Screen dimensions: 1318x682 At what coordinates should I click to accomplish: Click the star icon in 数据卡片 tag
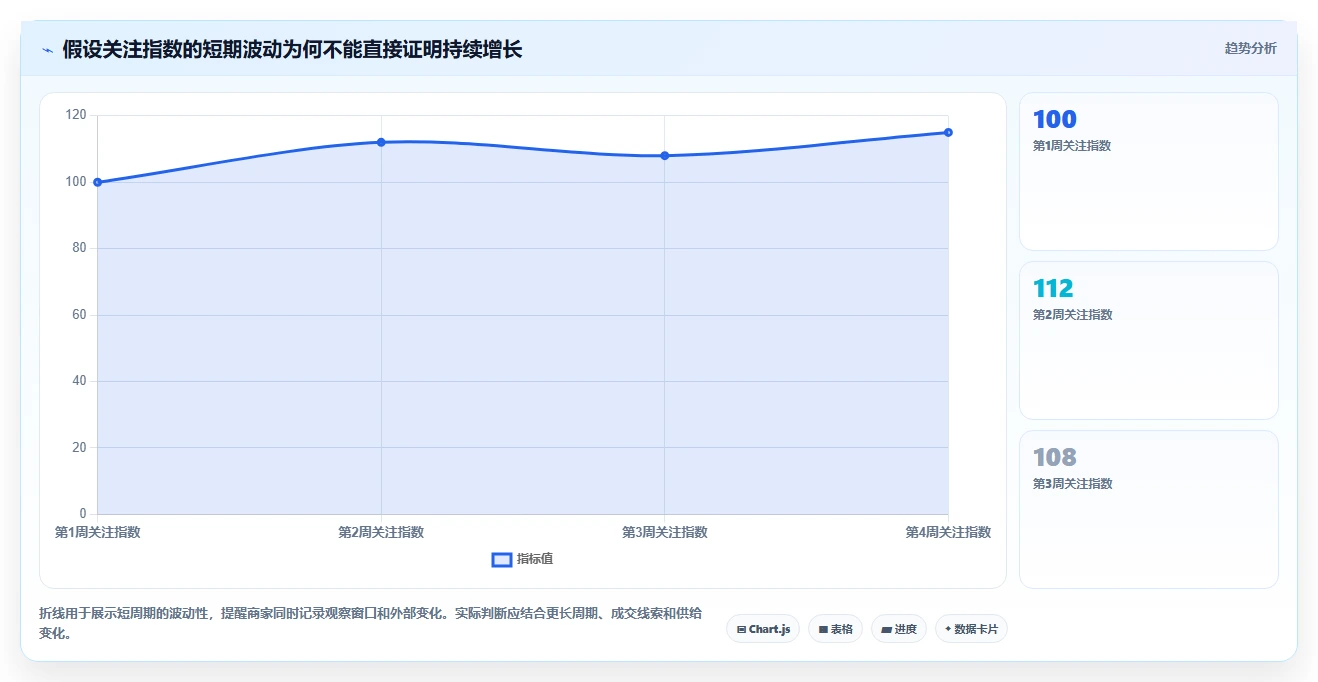click(x=948, y=629)
